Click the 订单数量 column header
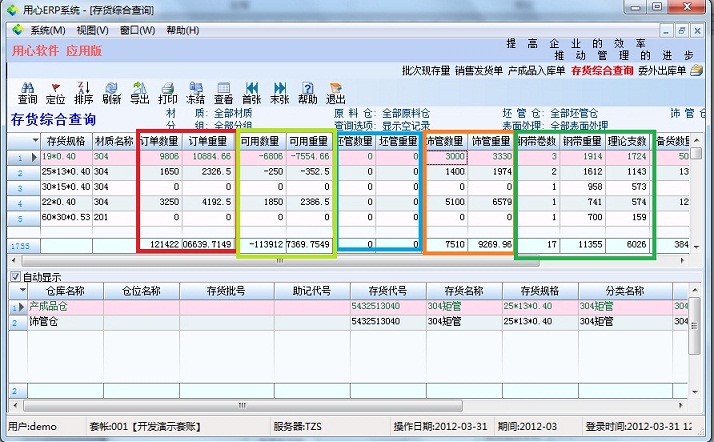 point(160,142)
